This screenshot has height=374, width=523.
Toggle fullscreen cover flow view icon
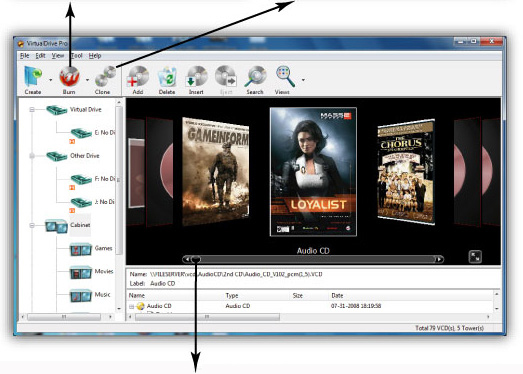475,257
